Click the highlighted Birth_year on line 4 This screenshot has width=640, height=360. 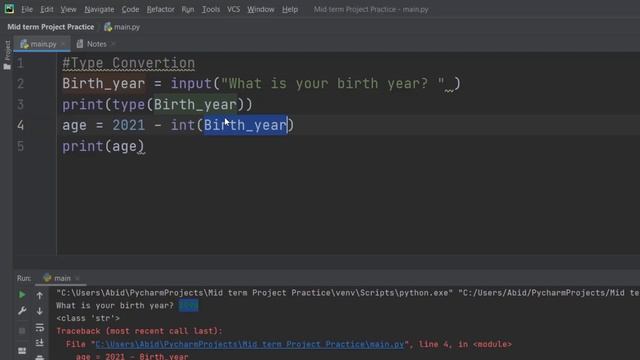(246, 125)
